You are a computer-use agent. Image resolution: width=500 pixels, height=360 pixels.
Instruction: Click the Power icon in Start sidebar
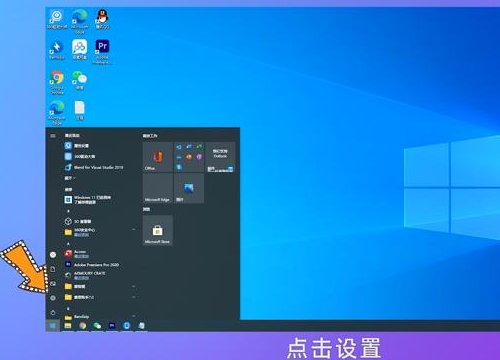[x=53, y=313]
